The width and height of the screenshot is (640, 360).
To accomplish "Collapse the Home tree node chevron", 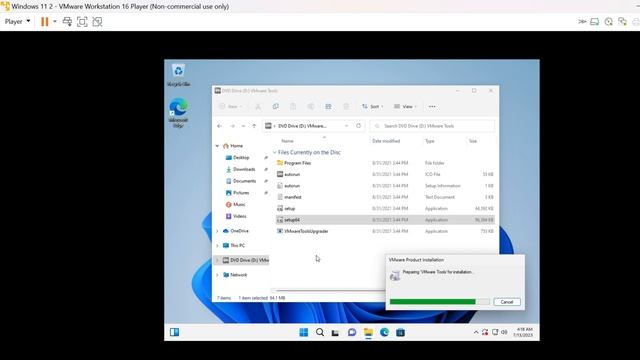I will [218, 146].
